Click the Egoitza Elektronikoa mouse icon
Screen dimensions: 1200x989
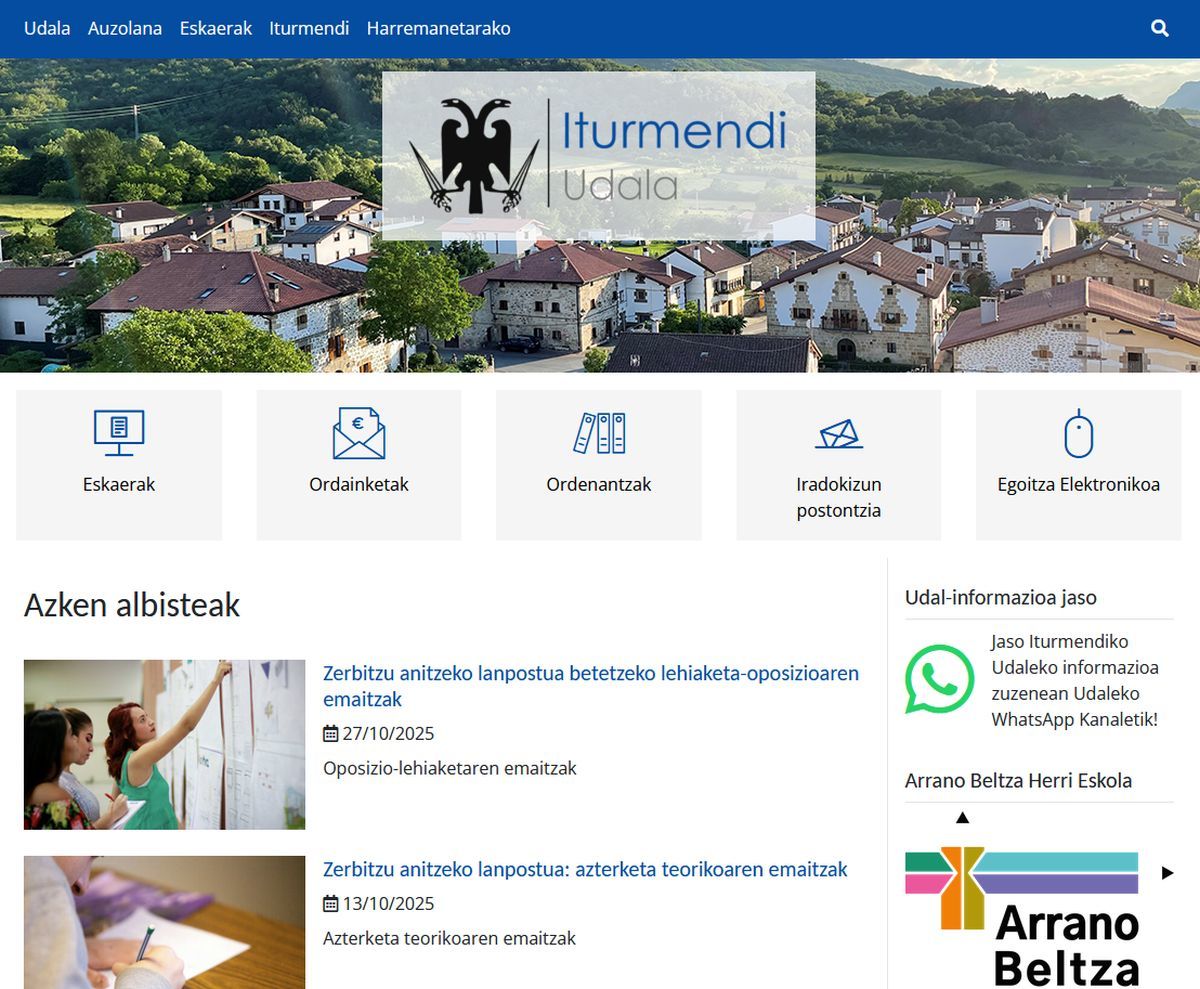point(1078,433)
